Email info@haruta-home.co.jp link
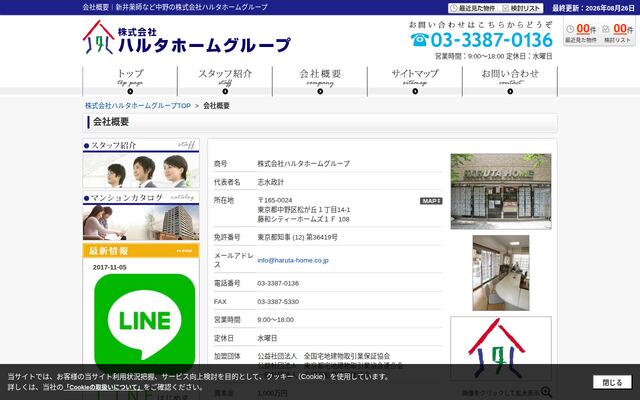Screen dimensions: 640x400 coord(293,260)
